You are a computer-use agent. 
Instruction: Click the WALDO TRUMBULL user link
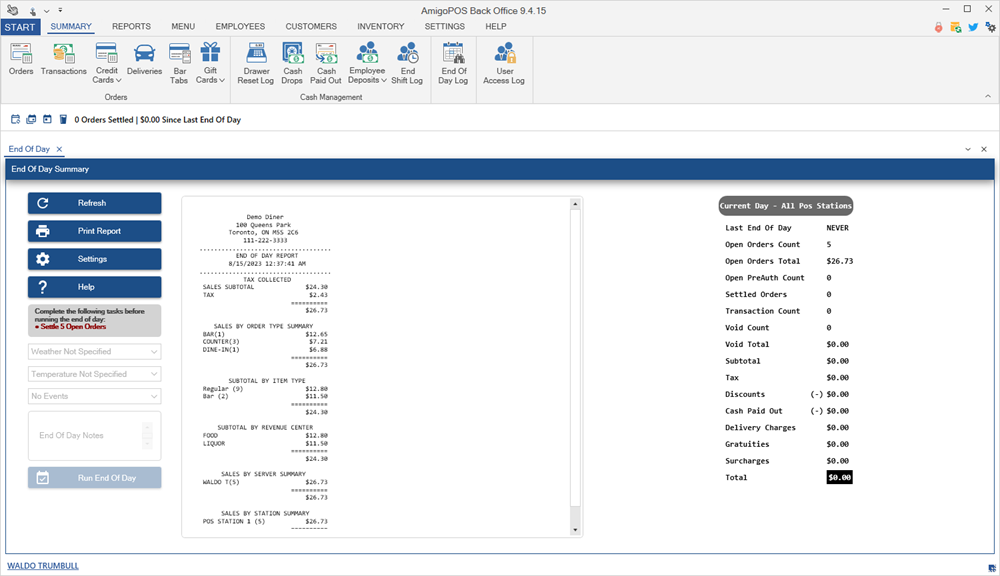pyautogui.click(x=43, y=566)
